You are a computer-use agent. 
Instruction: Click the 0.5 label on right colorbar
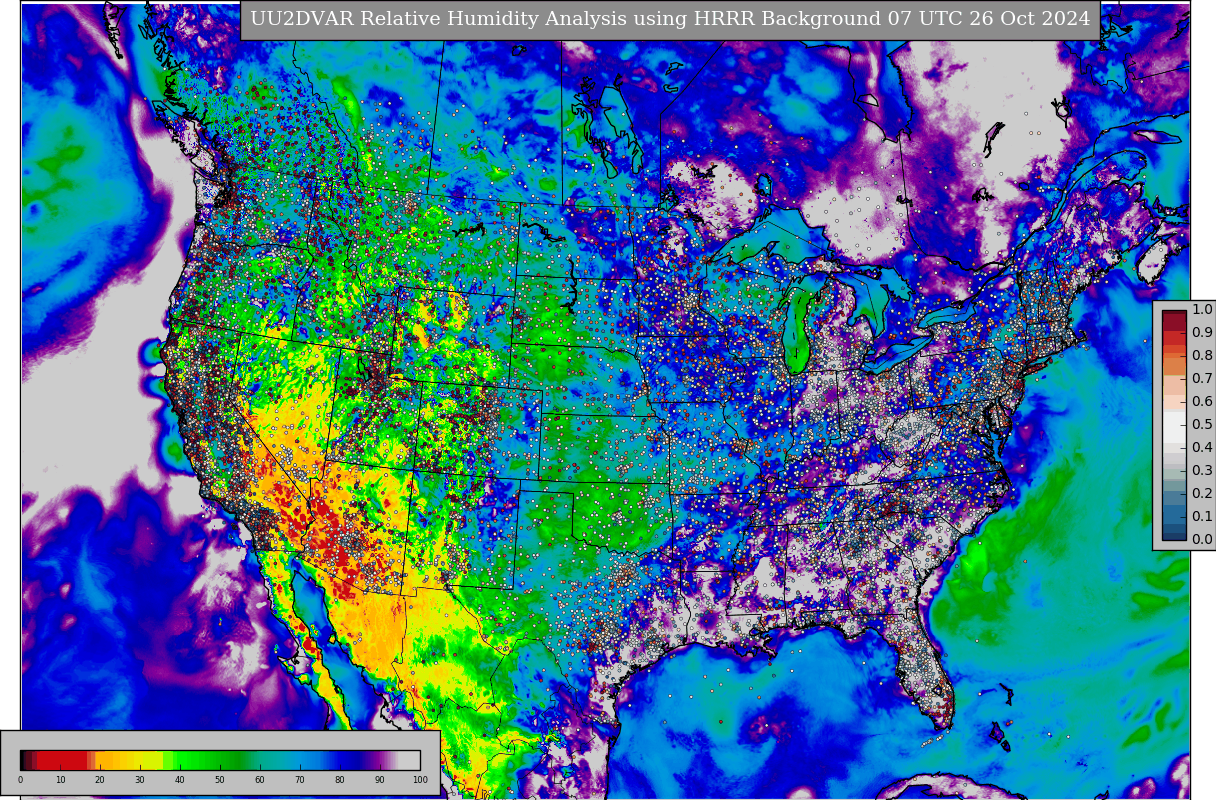[1202, 424]
